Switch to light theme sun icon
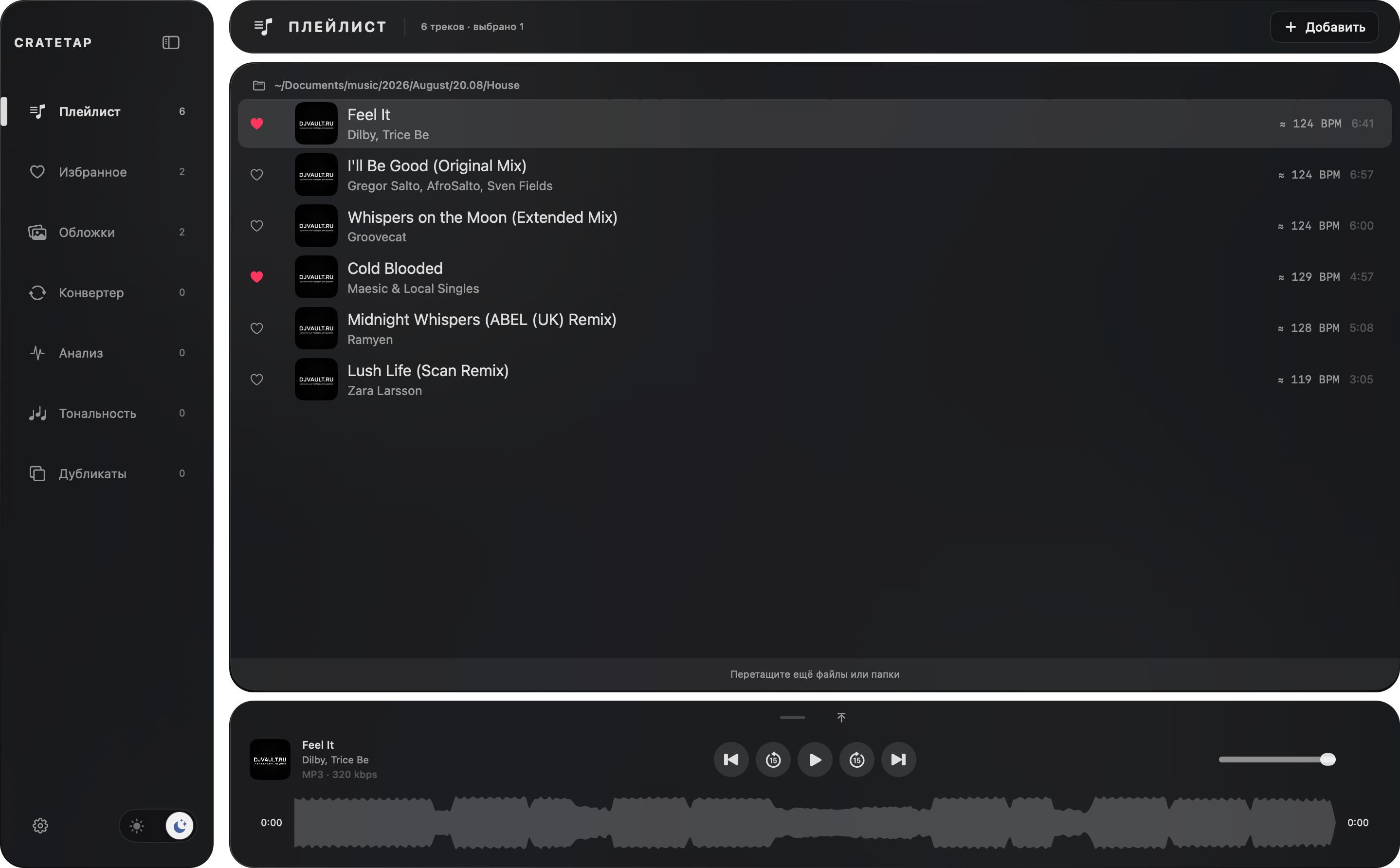This screenshot has width=1400, height=868. pos(137,826)
